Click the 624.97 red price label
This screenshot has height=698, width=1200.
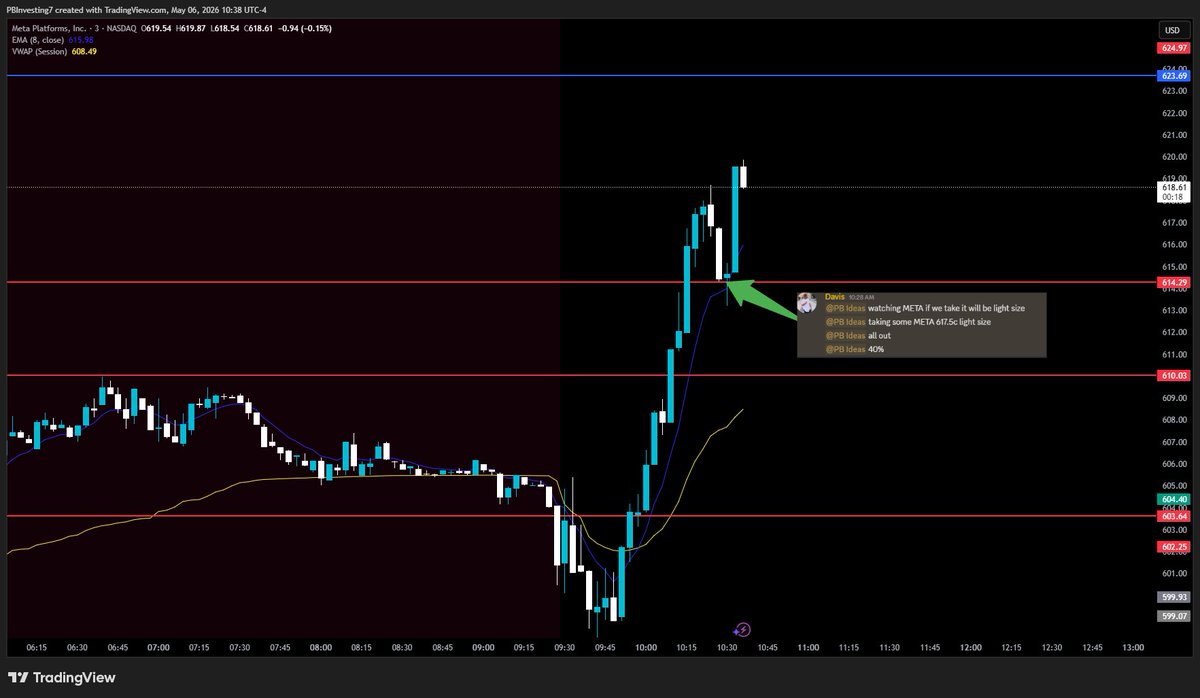(x=1173, y=48)
